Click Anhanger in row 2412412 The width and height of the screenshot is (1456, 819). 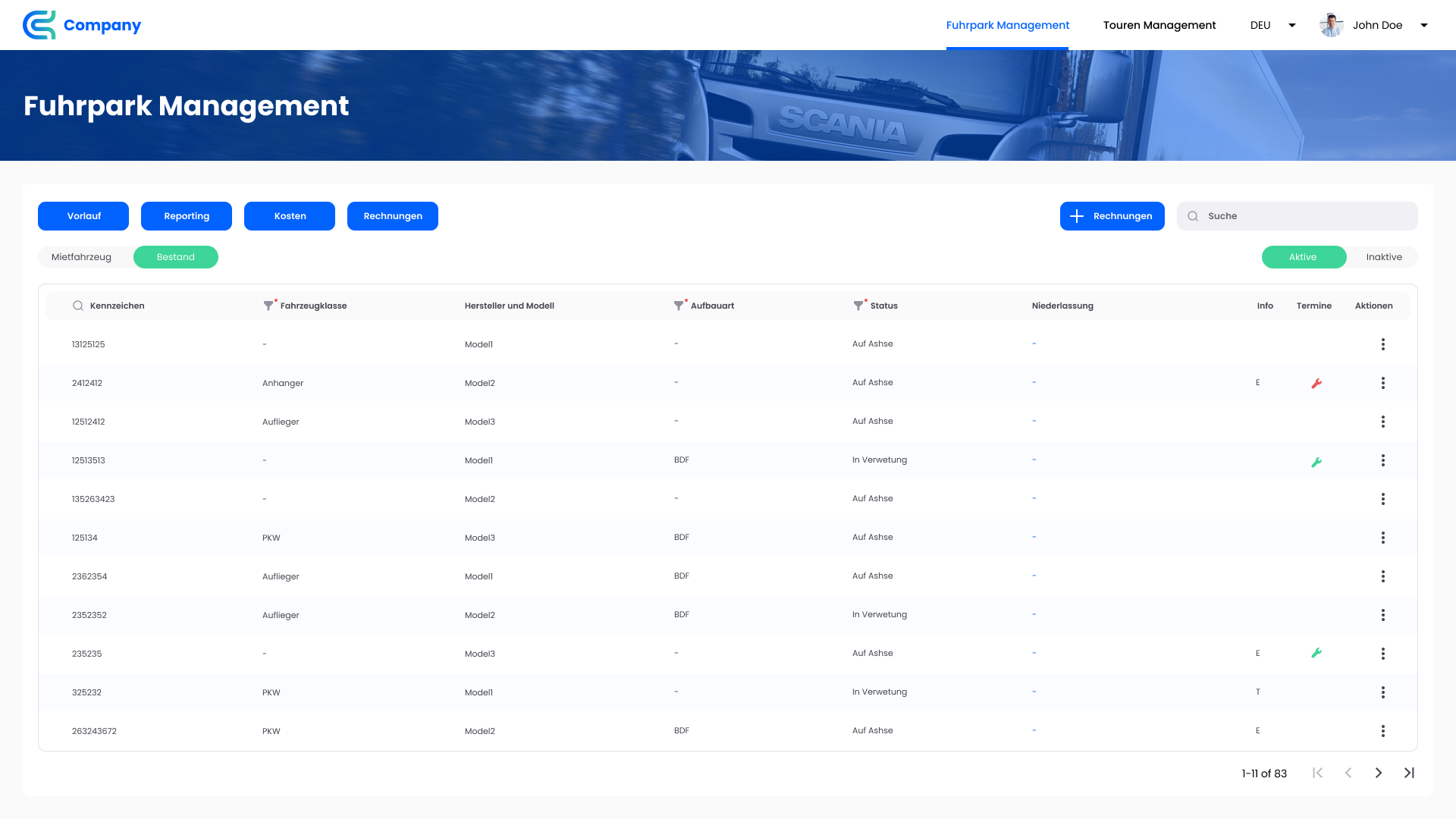(x=283, y=383)
